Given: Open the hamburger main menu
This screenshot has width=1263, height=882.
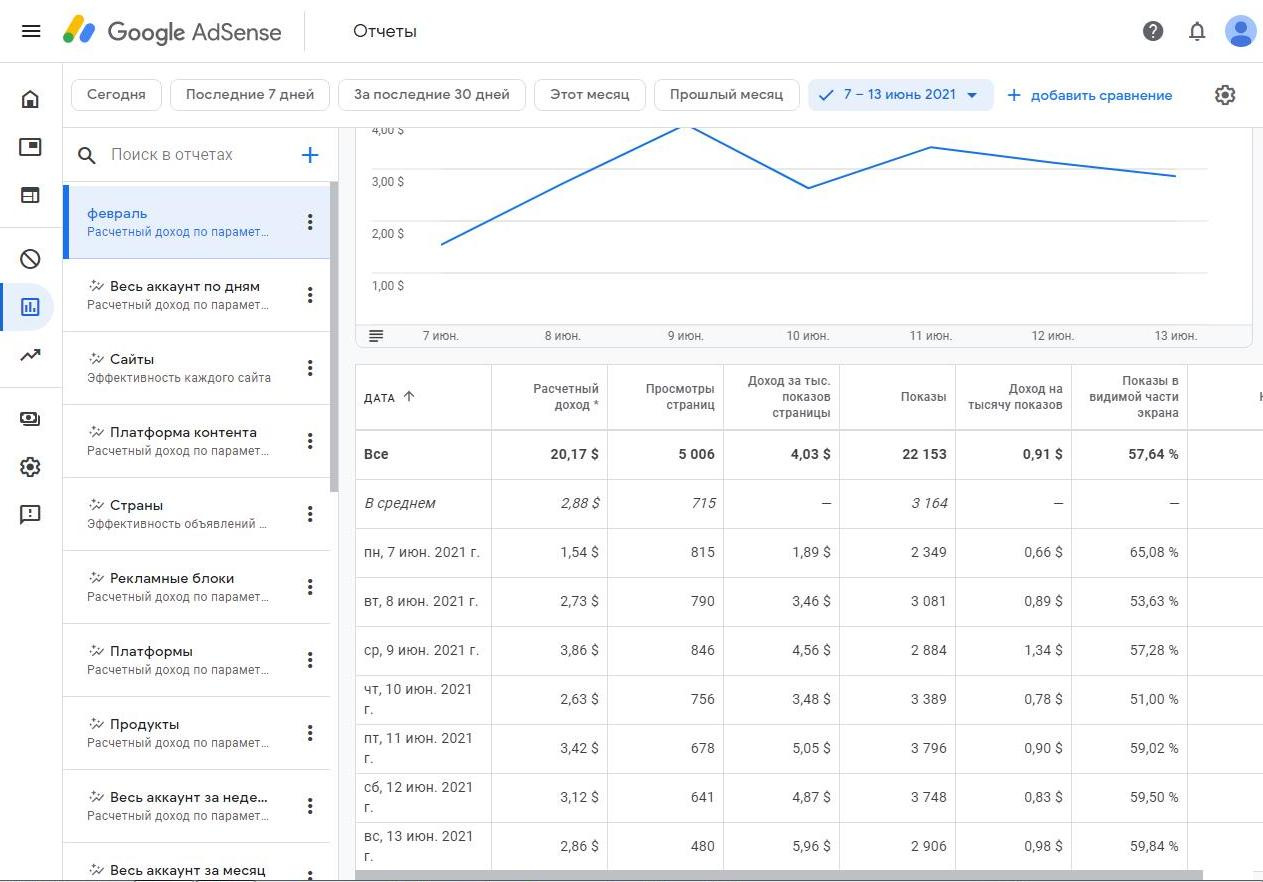Looking at the screenshot, I should [x=31, y=31].
